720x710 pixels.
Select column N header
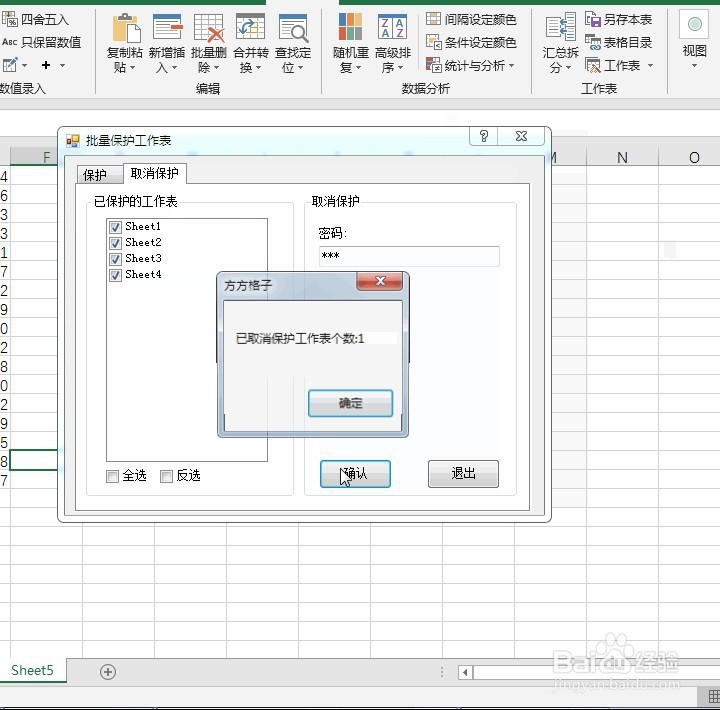click(x=622, y=158)
